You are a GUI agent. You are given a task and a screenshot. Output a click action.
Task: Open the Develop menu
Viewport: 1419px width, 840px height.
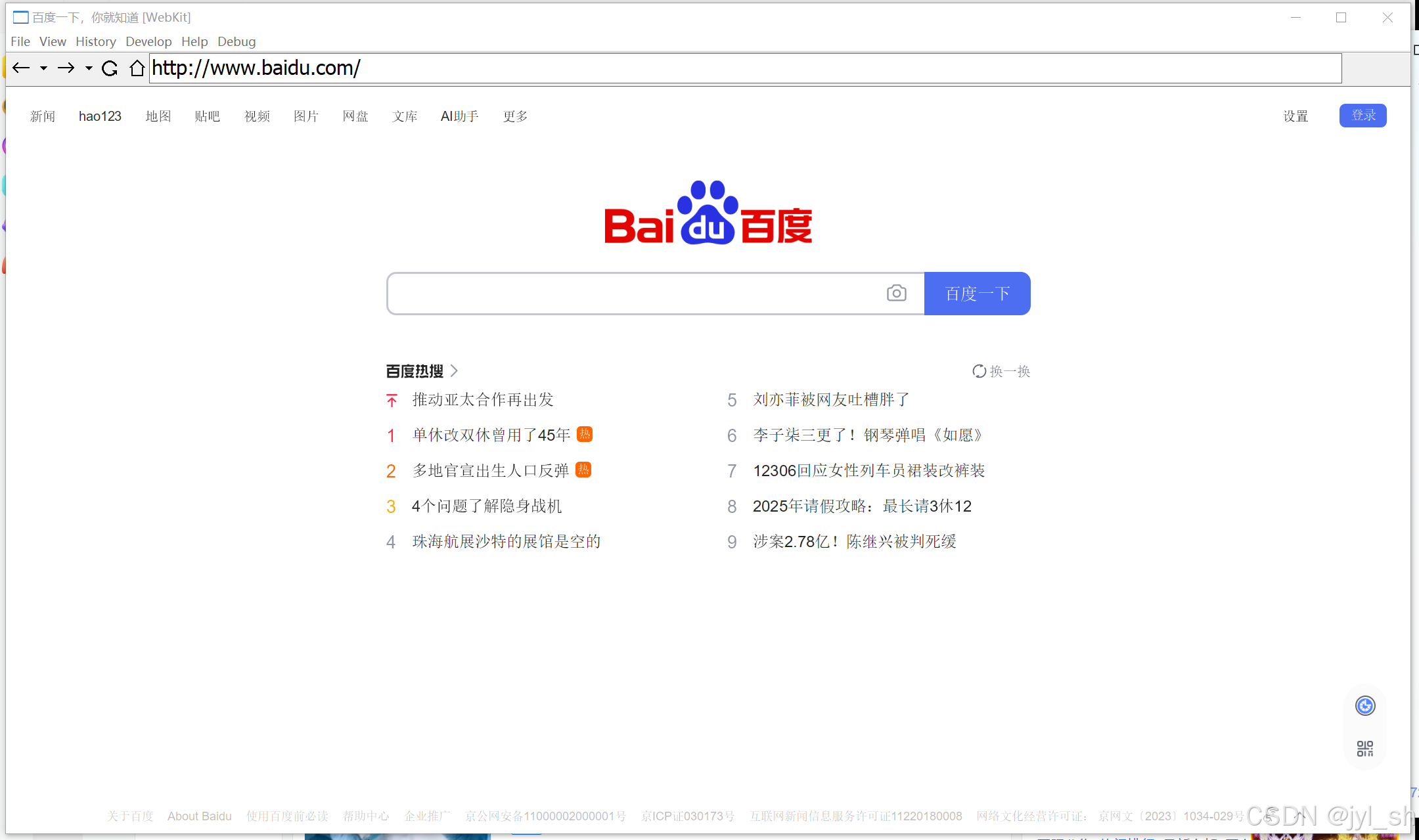[x=148, y=41]
